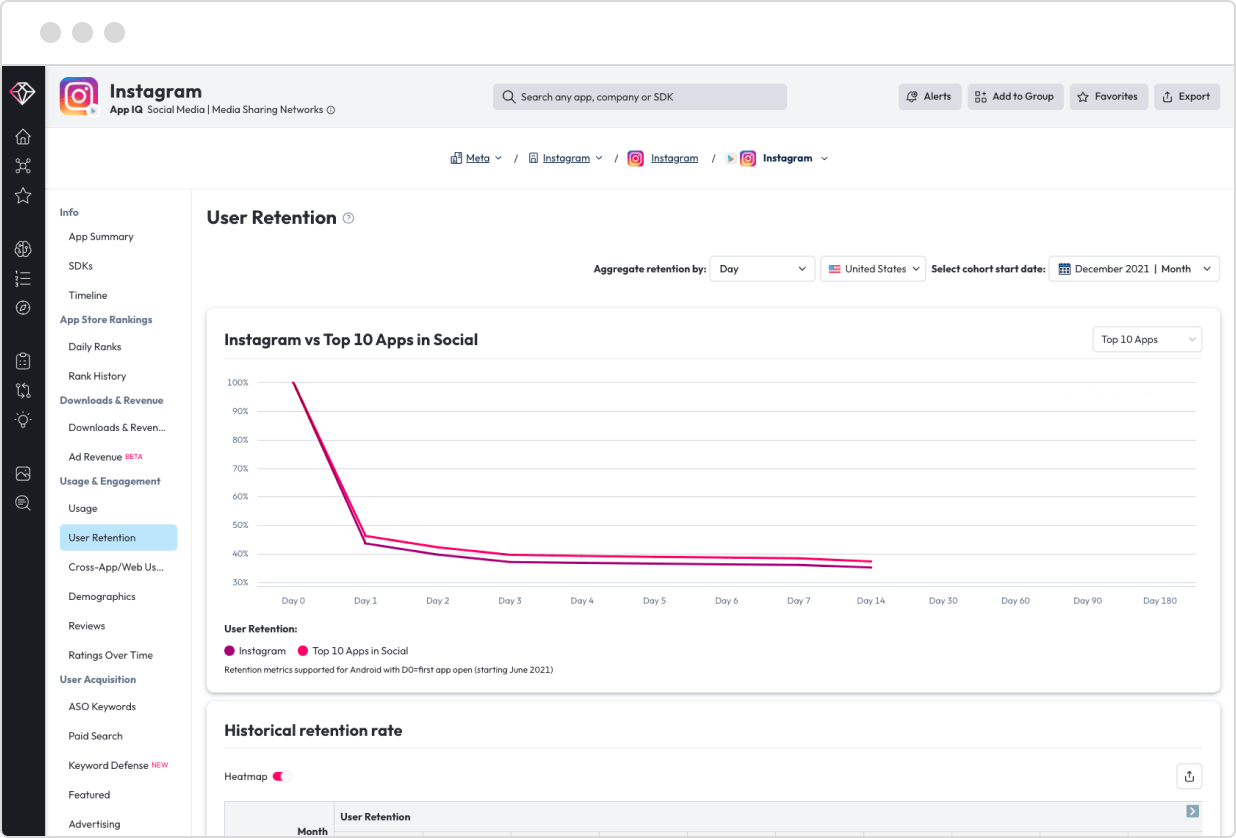Open the swap arrows icon in the sidebar
This screenshot has height=838, width=1236.
(23, 390)
